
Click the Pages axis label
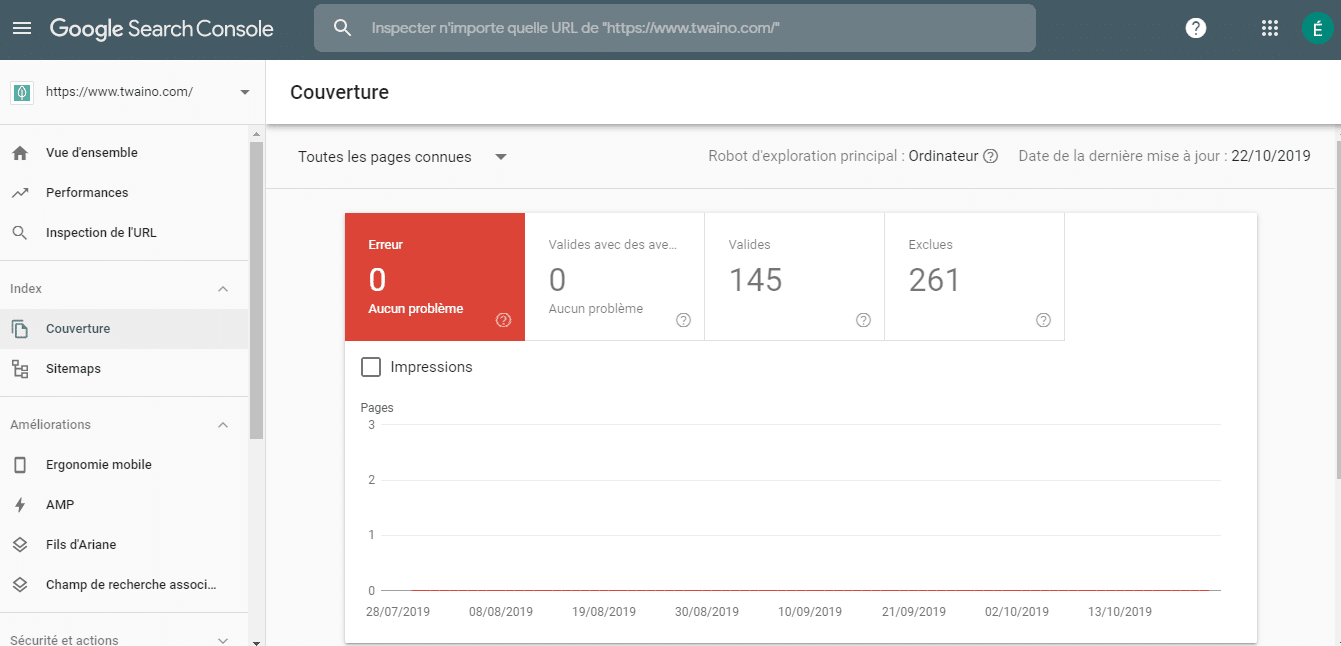coord(377,408)
